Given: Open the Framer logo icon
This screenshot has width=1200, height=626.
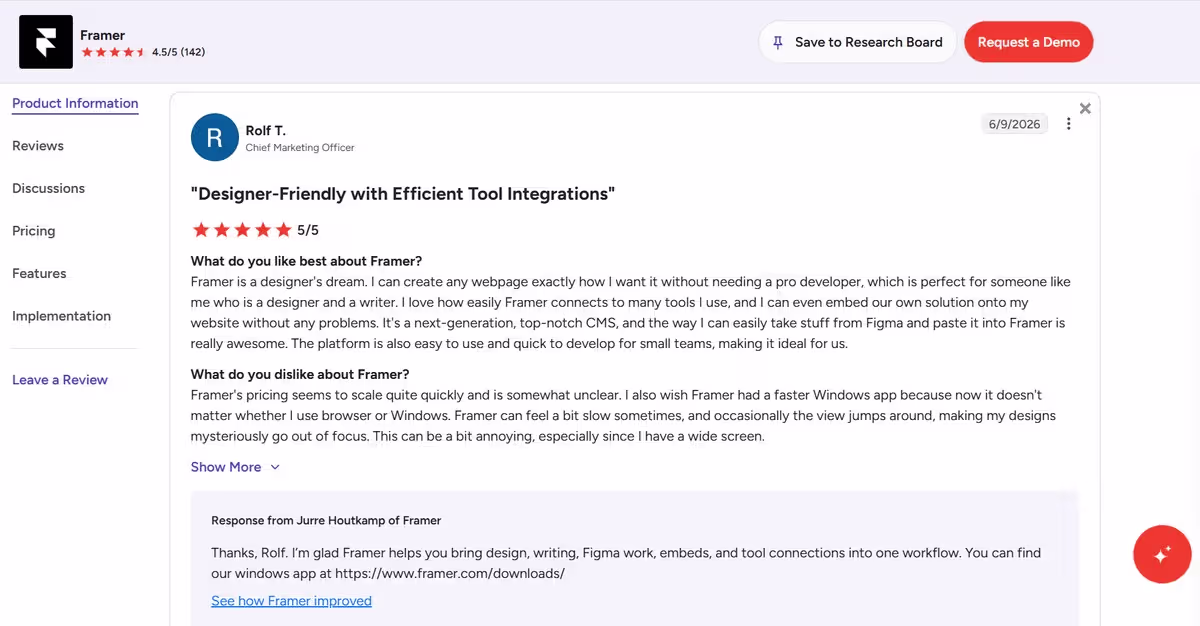Looking at the screenshot, I should point(46,42).
